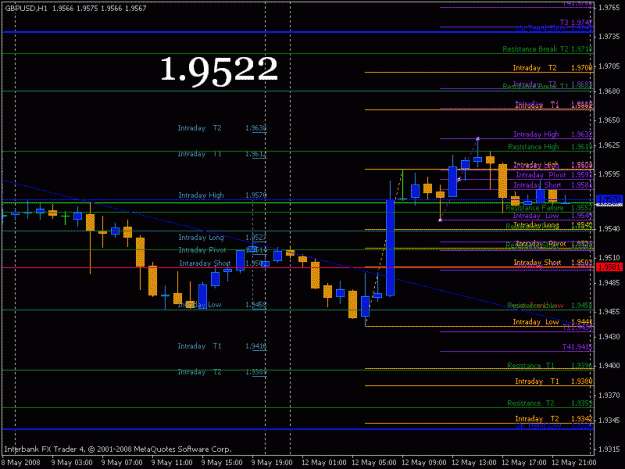Select the left 'Intraday T2 1.9389' label
The width and height of the screenshot is (625, 469).
click(x=222, y=372)
